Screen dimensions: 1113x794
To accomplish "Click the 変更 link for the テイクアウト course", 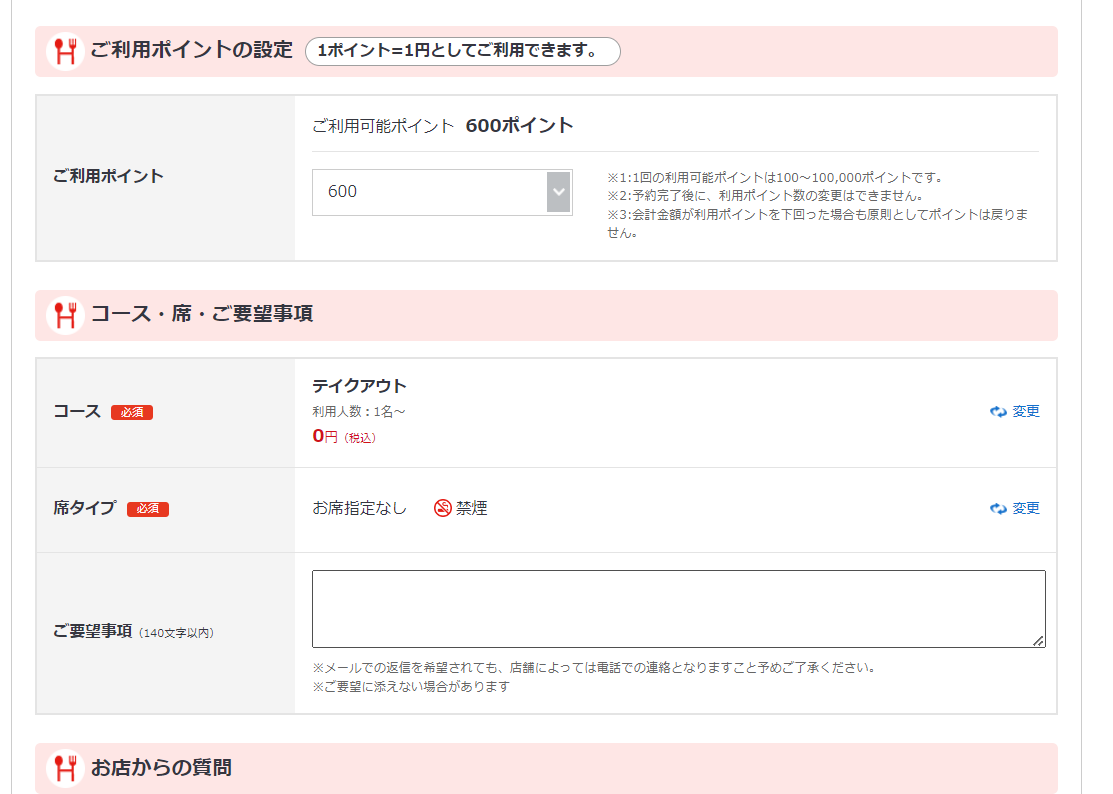I will 1026,412.
